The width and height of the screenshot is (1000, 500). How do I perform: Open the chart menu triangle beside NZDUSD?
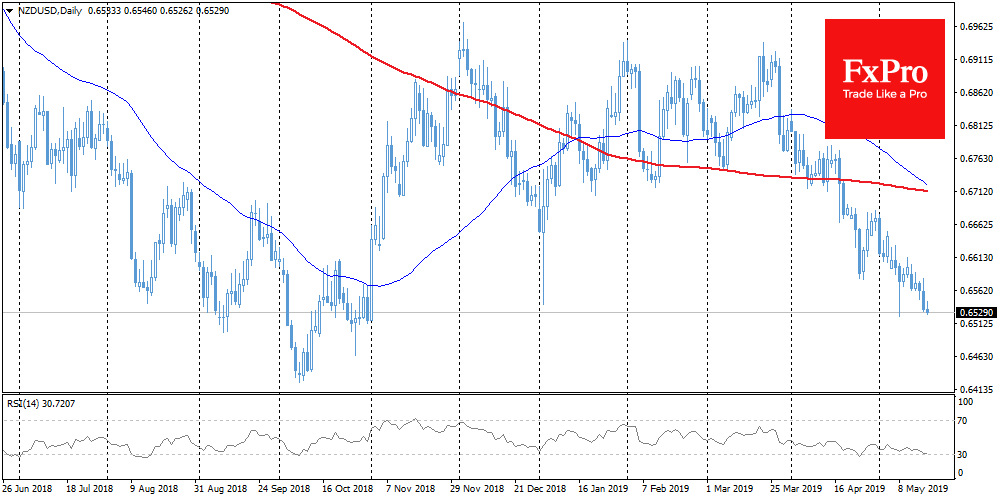[9, 8]
